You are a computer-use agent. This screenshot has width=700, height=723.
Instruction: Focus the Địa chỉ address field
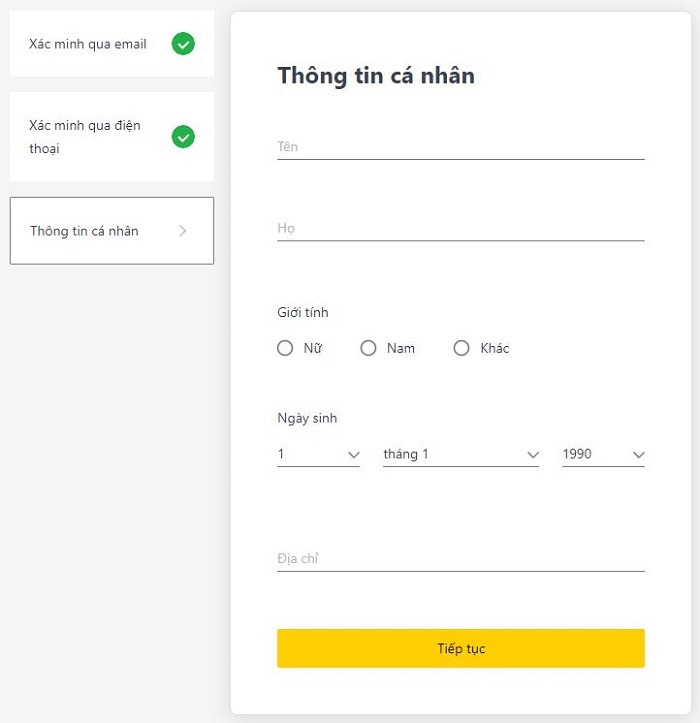(460, 559)
